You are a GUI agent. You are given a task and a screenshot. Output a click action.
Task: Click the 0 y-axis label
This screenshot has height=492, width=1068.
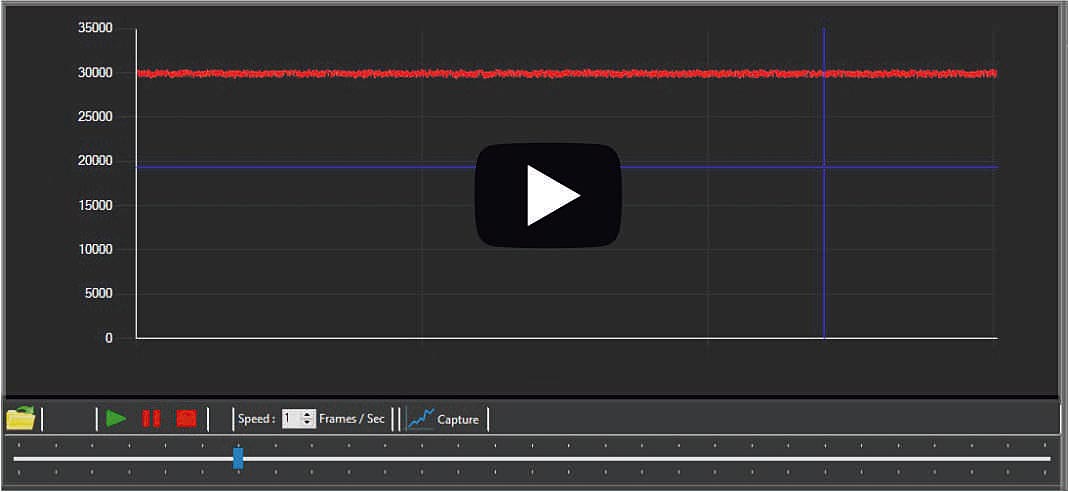pyautogui.click(x=109, y=338)
